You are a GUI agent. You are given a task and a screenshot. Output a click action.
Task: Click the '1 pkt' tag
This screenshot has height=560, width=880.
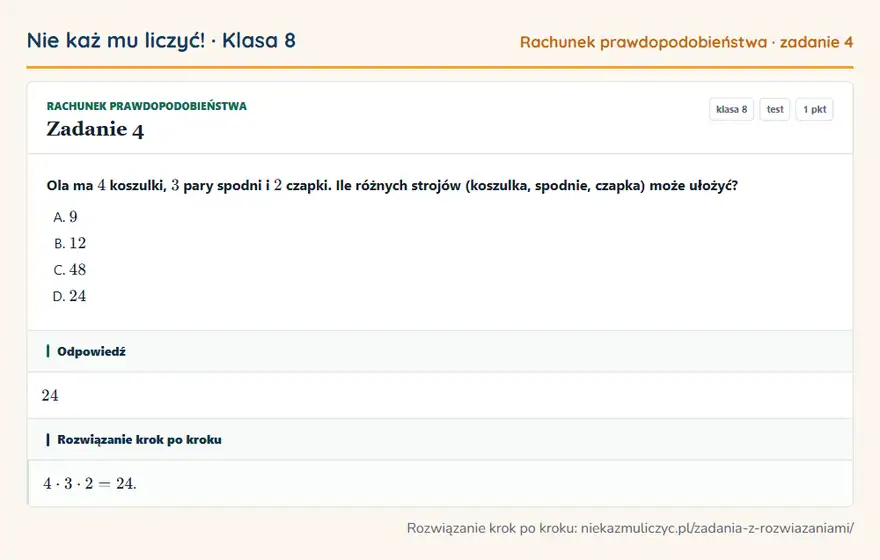(x=814, y=109)
